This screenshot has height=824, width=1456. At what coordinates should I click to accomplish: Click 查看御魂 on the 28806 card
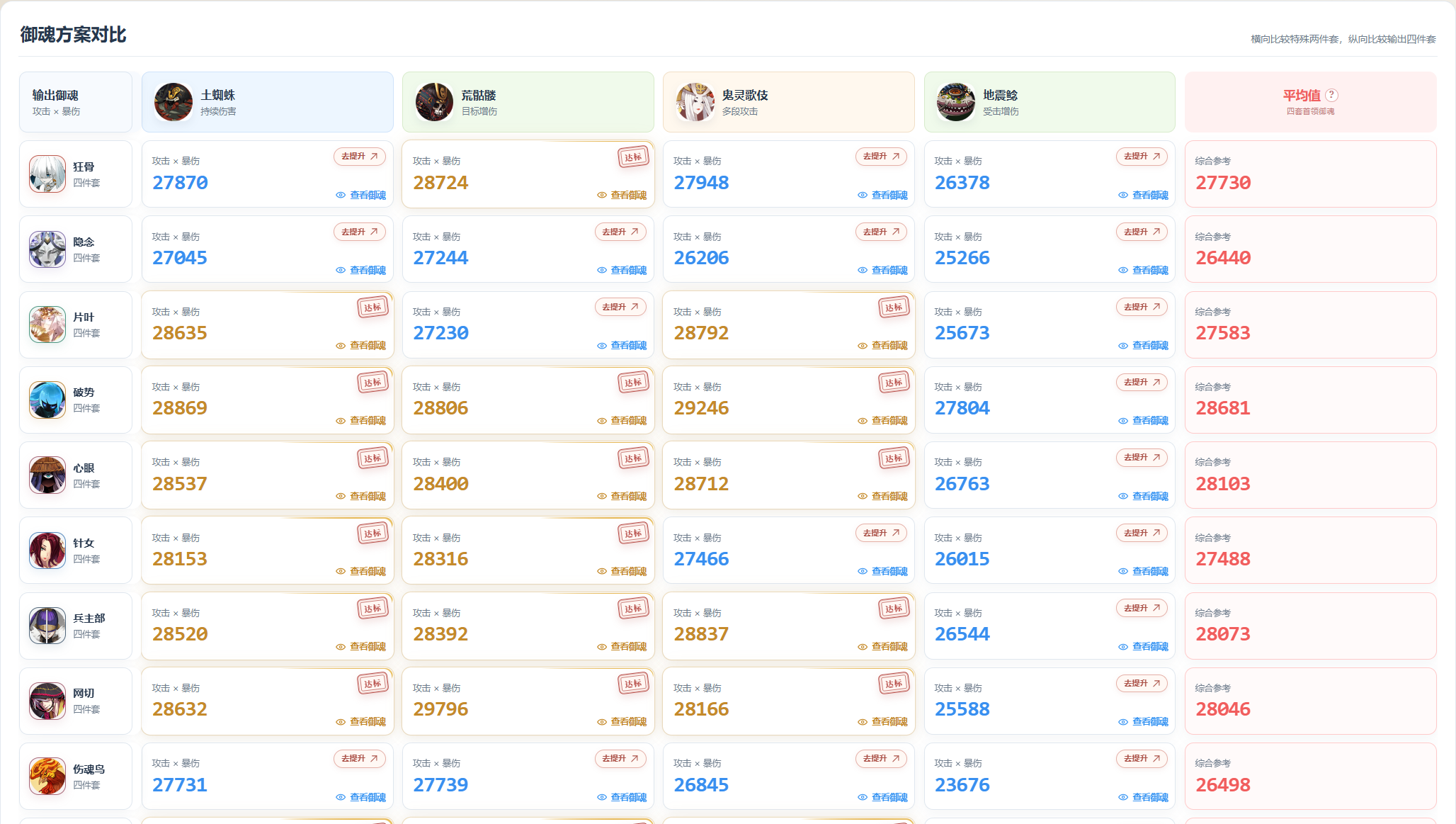tap(622, 421)
